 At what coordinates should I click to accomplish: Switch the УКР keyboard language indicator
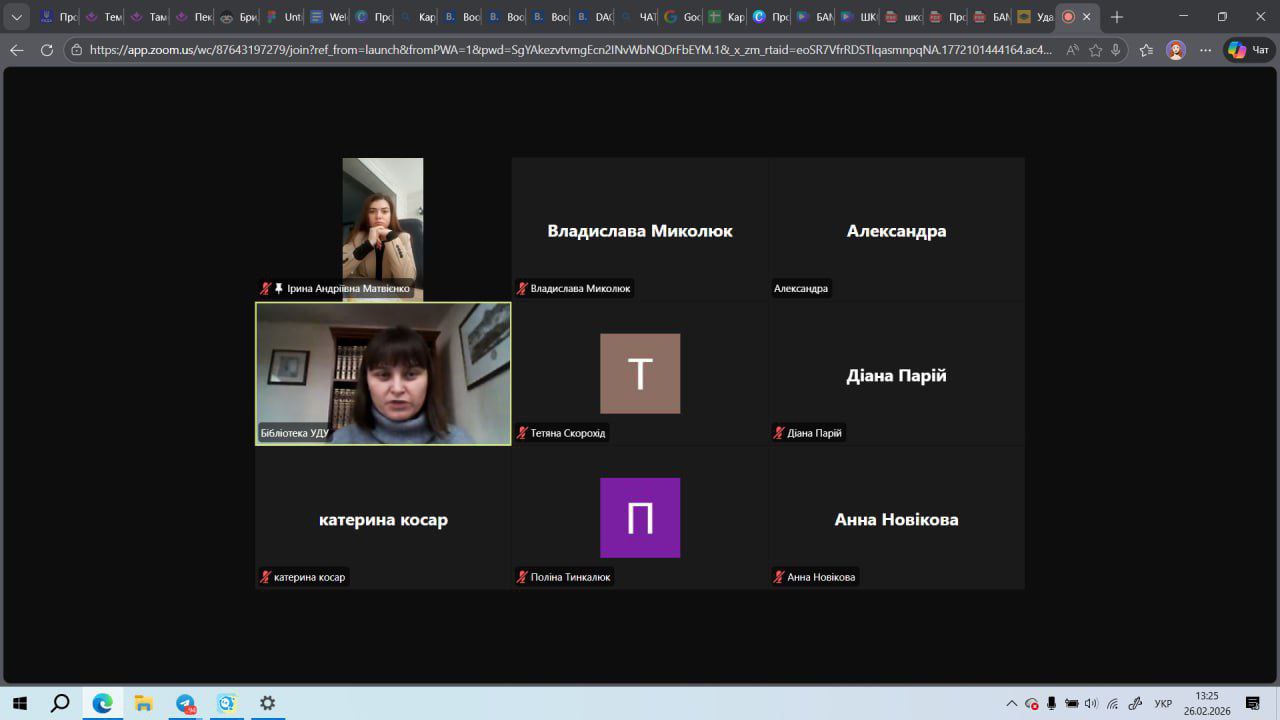1163,703
